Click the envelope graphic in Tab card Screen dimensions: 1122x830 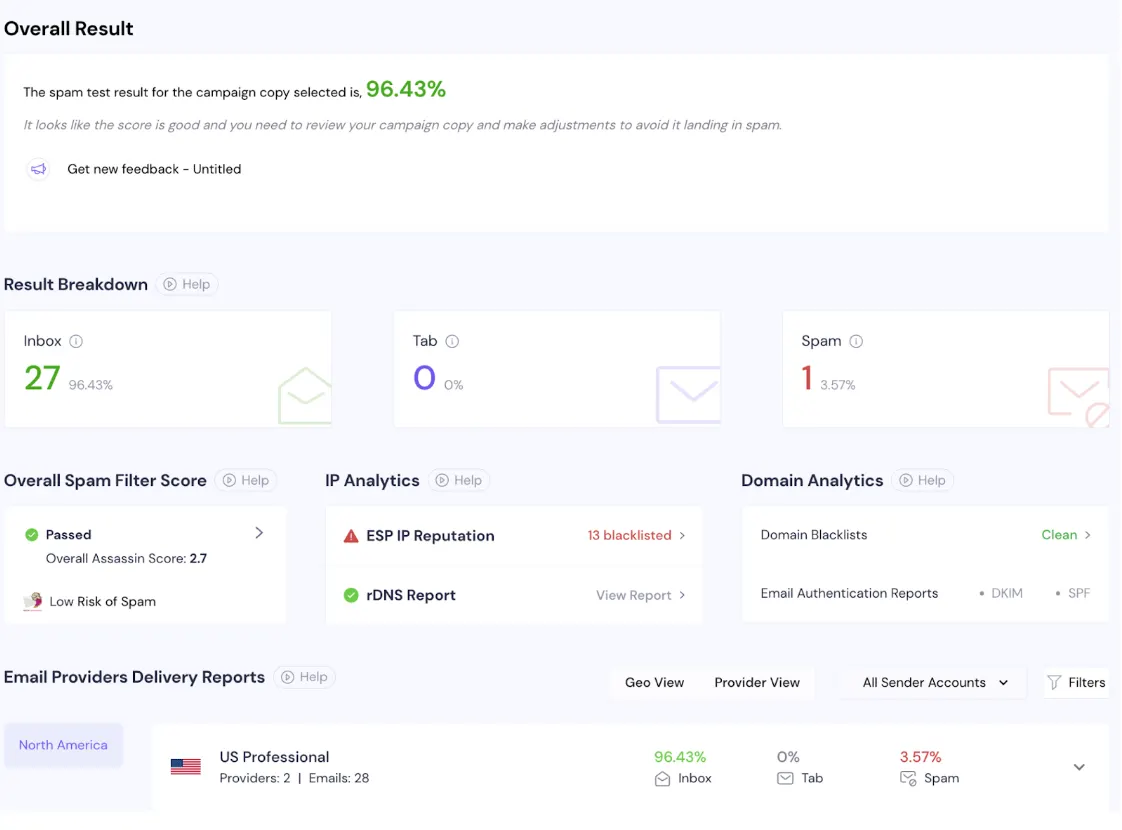688,394
